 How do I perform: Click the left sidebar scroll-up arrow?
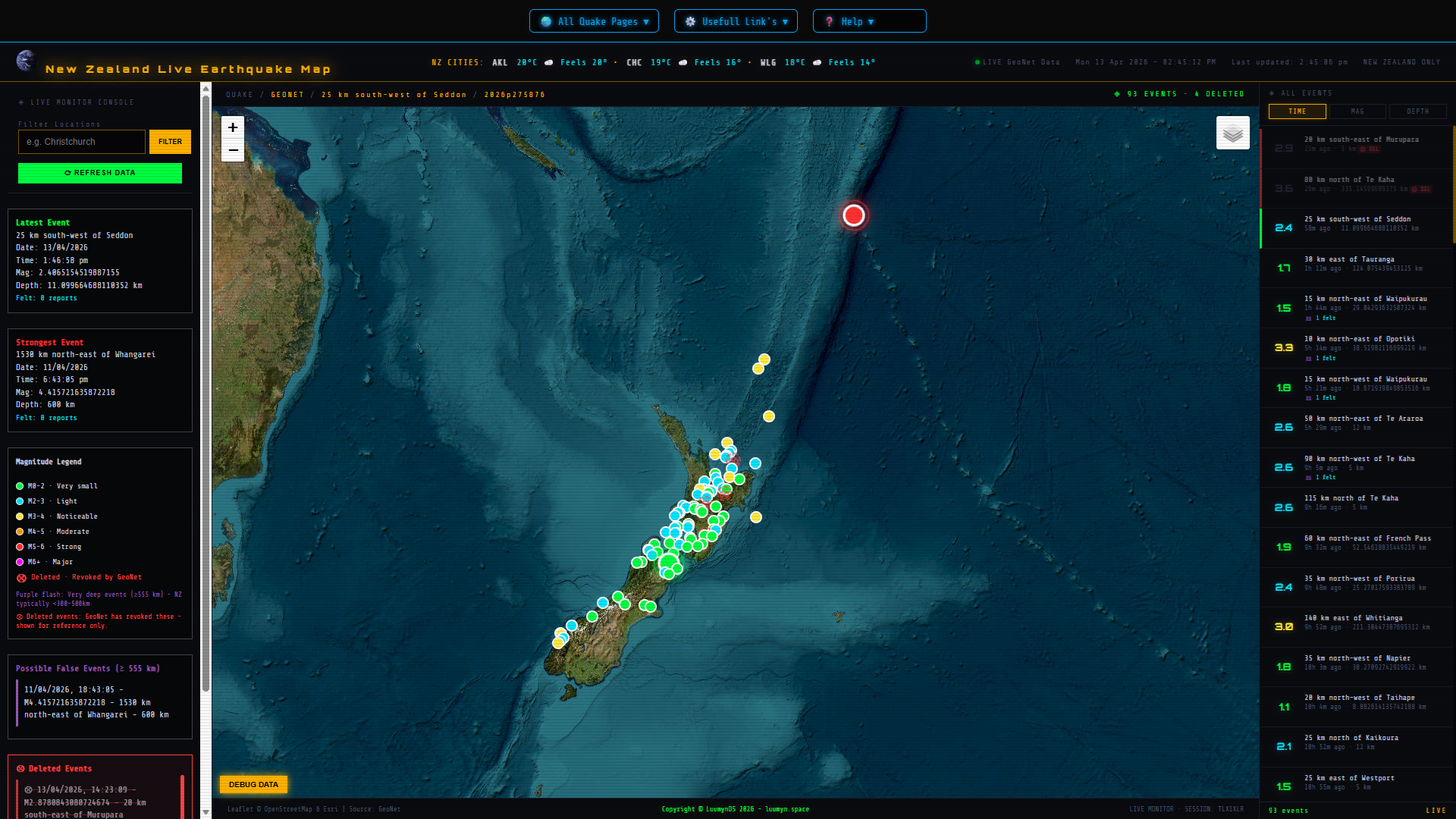[x=206, y=88]
